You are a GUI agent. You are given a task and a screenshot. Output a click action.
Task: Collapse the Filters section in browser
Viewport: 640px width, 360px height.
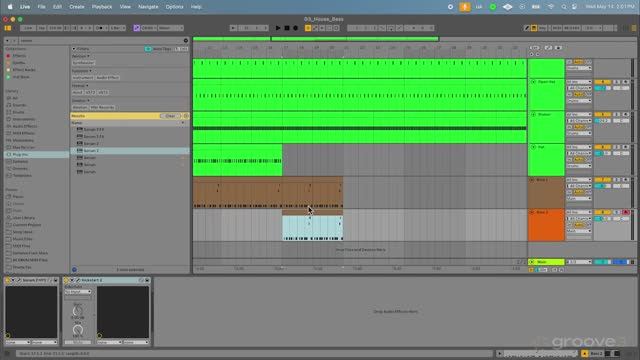[x=74, y=49]
